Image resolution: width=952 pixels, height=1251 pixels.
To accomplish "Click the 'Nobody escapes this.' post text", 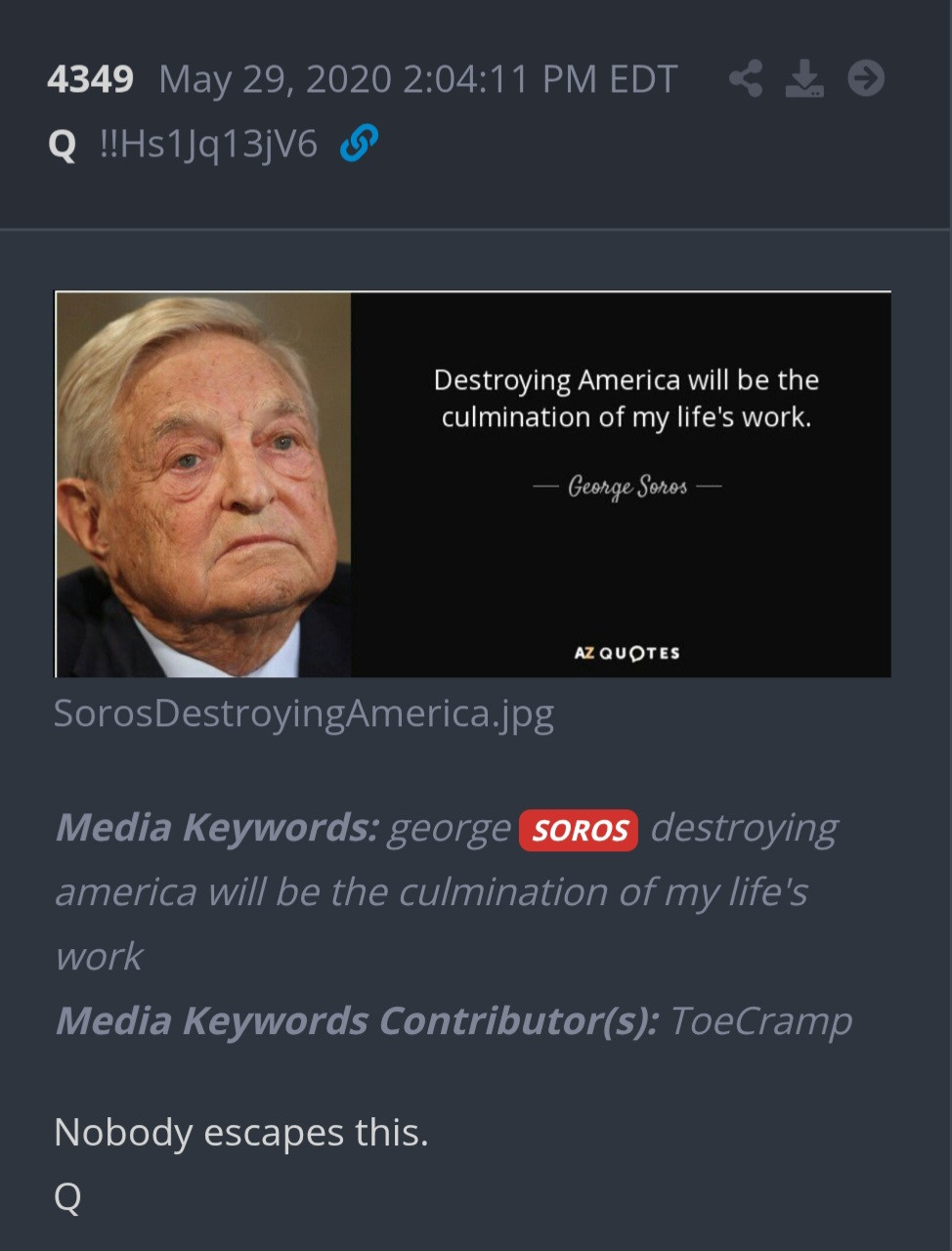I will (x=241, y=1132).
